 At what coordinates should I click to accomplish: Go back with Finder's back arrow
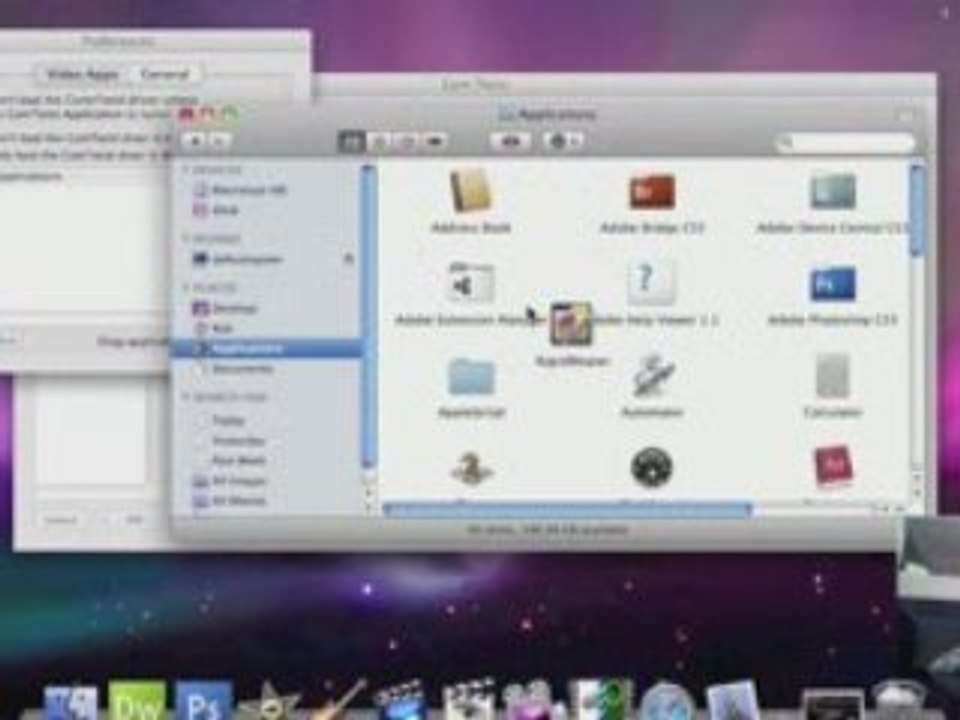click(196, 141)
